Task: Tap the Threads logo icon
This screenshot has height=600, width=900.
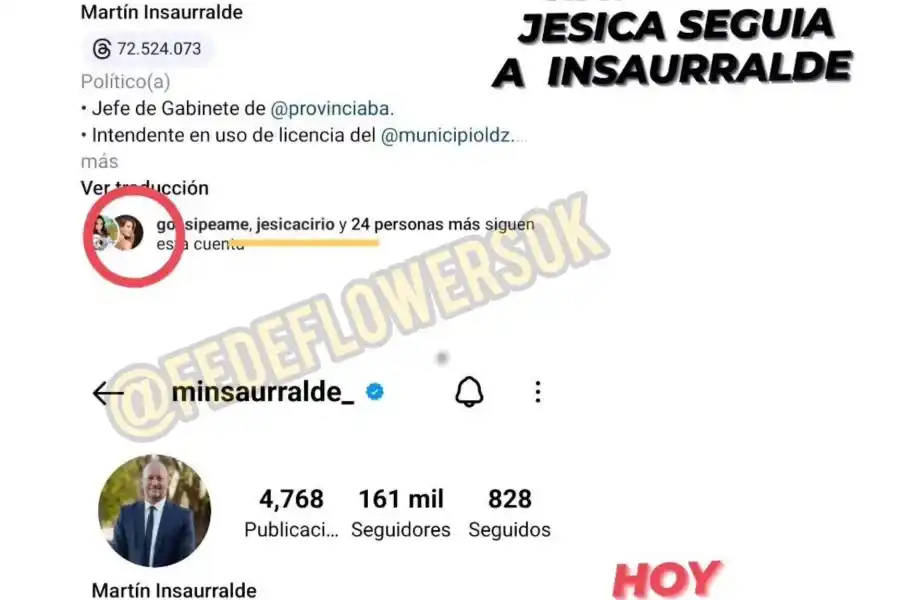Action: click(102, 49)
